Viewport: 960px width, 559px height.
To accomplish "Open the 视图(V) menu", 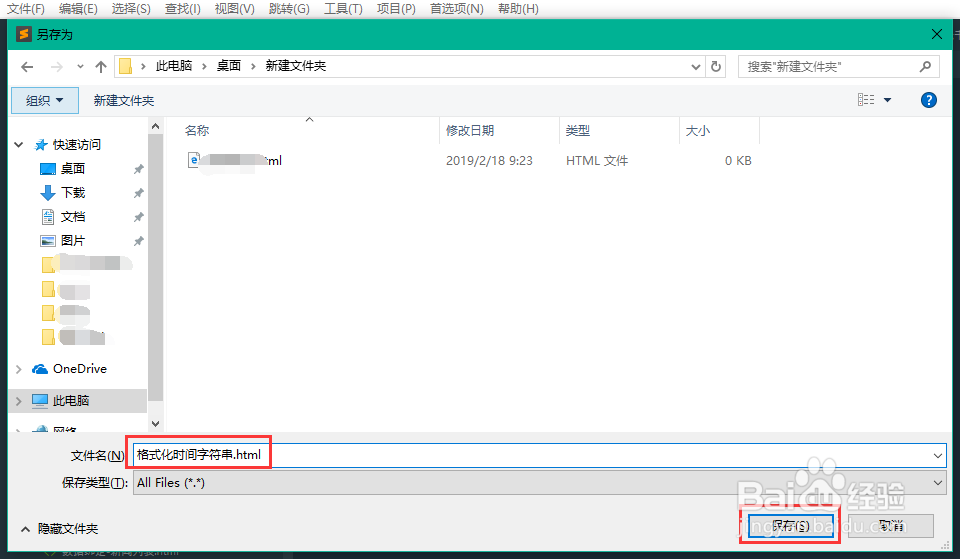I will coord(234,9).
